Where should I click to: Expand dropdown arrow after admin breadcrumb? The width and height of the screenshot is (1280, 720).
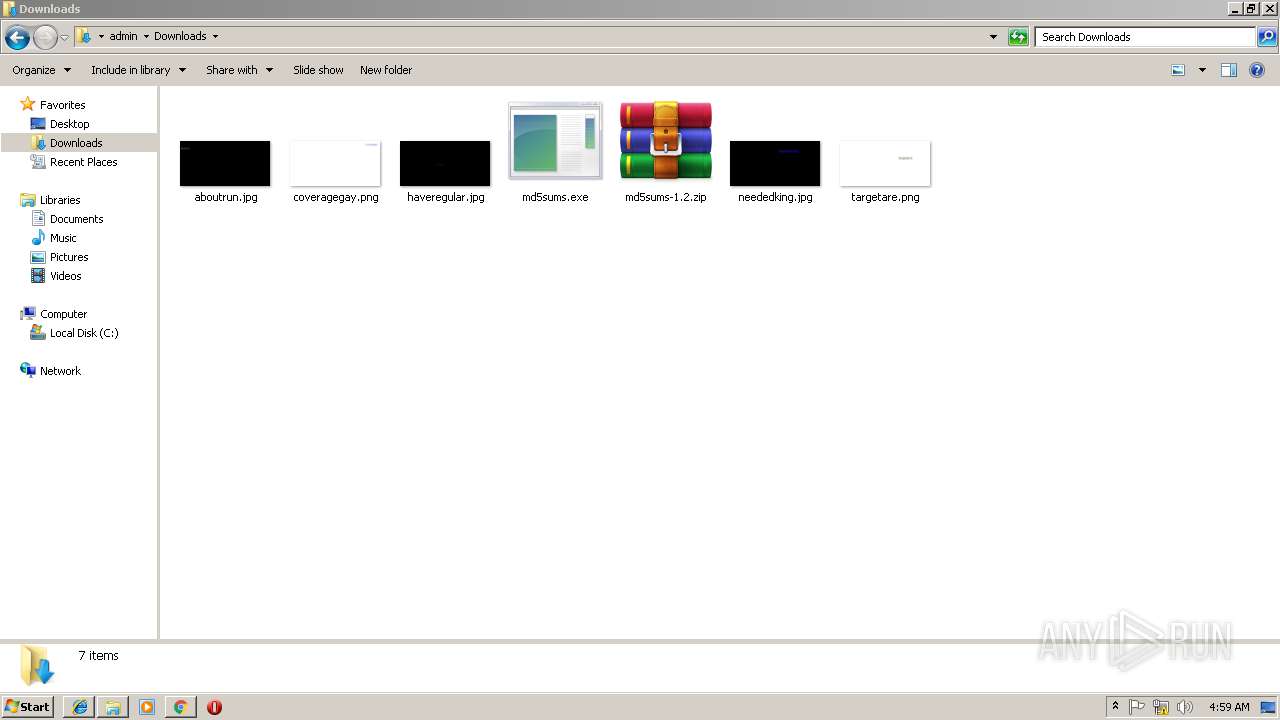click(146, 36)
